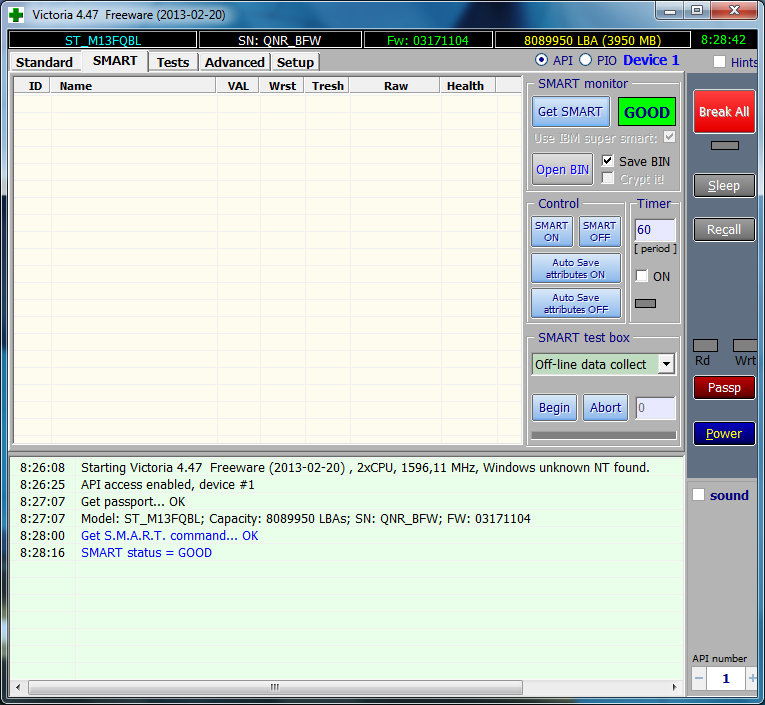Viewport: 765px width, 705px height.
Task: Open the Tests tab
Action: click(x=173, y=62)
